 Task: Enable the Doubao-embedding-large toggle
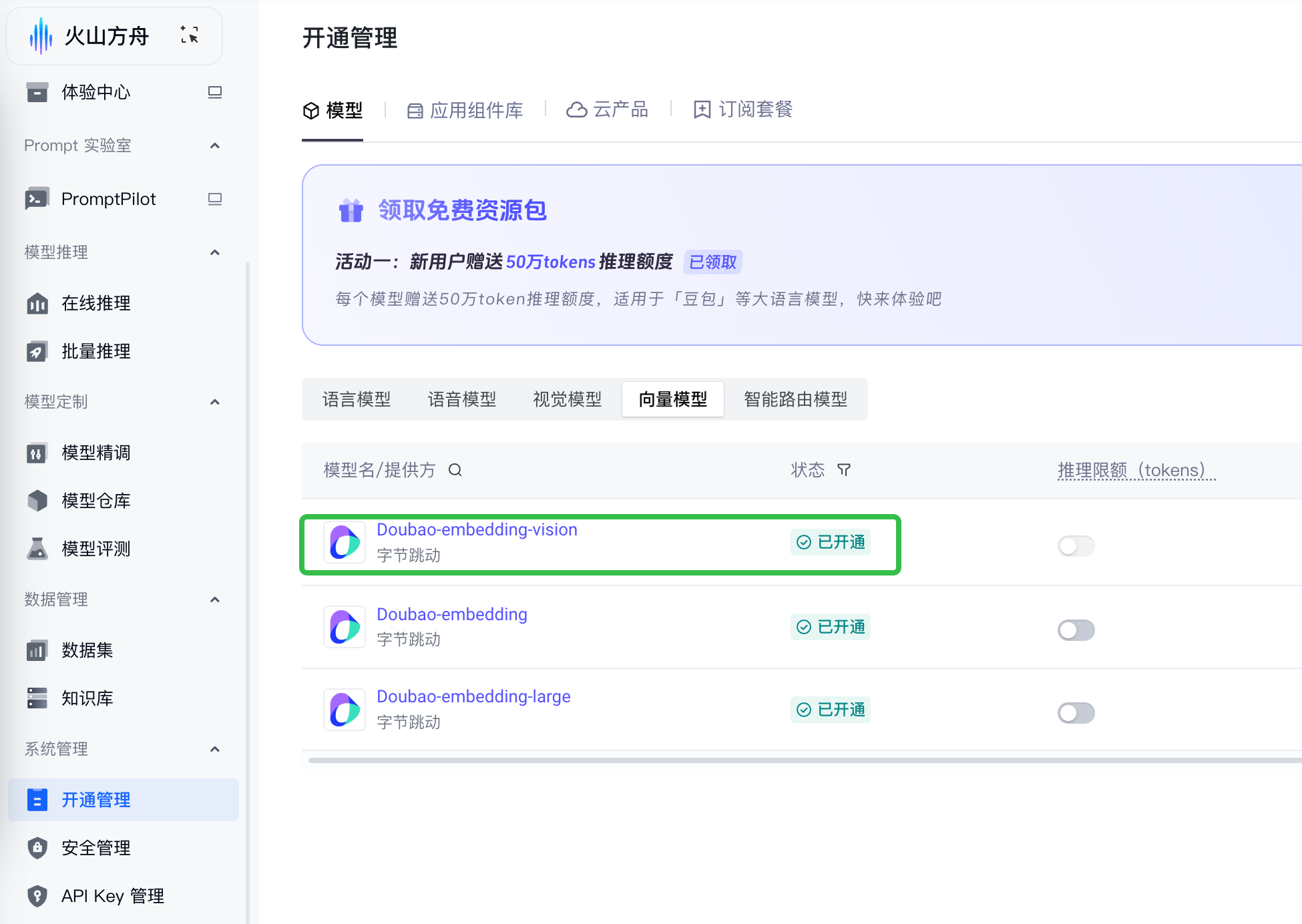coord(1076,712)
